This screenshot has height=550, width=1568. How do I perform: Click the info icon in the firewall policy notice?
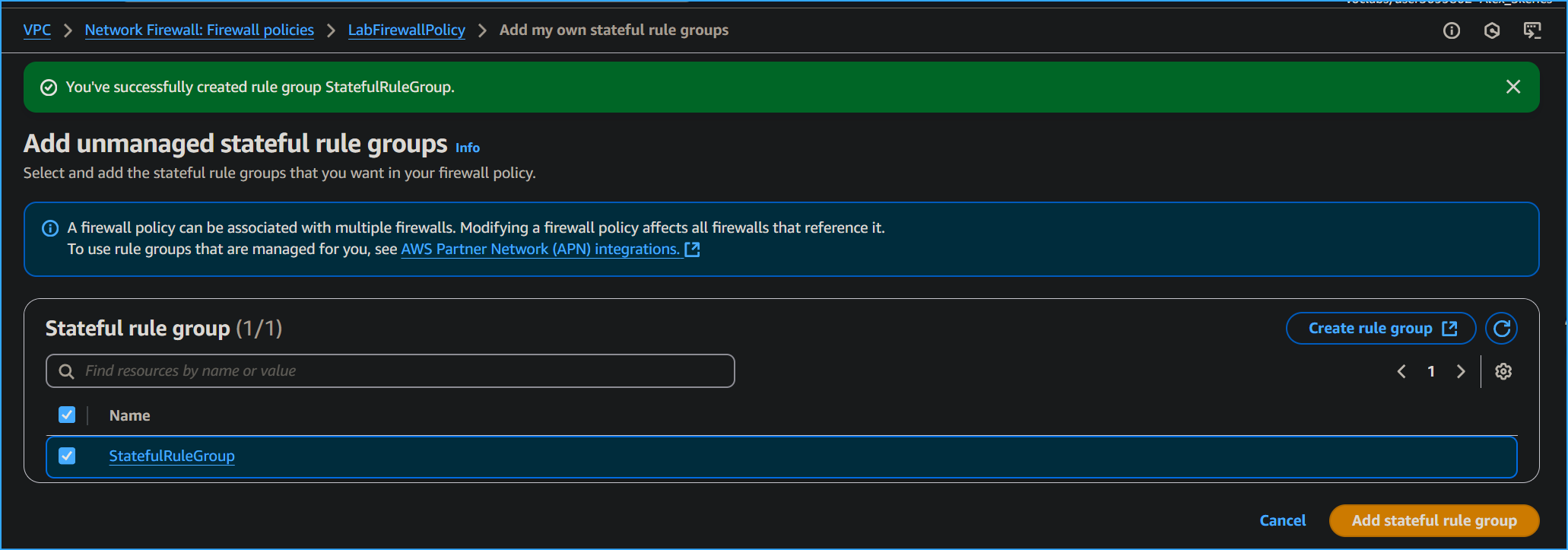50,227
